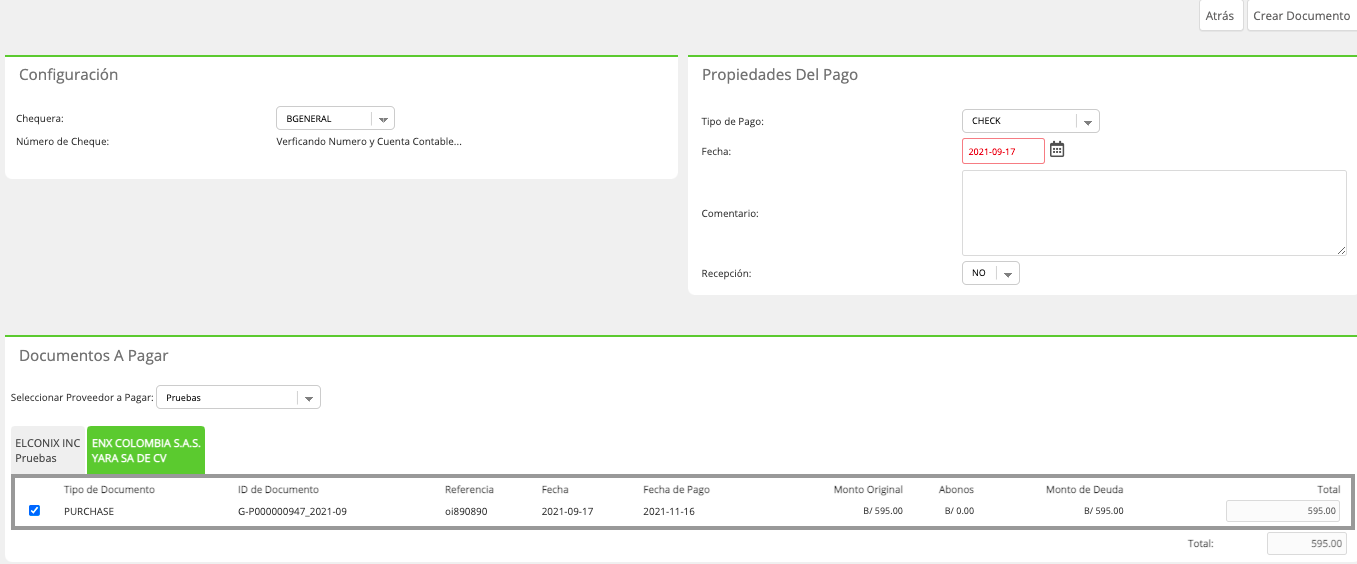The width and height of the screenshot is (1357, 564).
Task: Click the Fecha date input field
Action: pos(1003,151)
